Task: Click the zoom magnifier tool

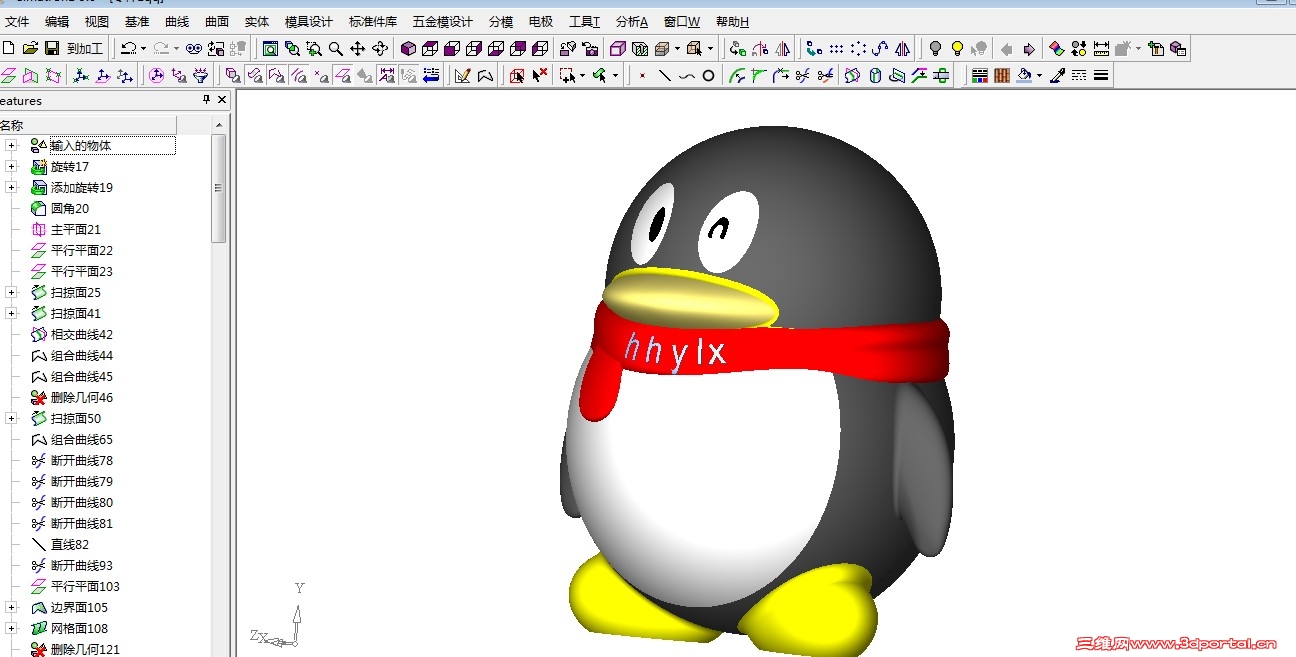Action: pos(336,48)
